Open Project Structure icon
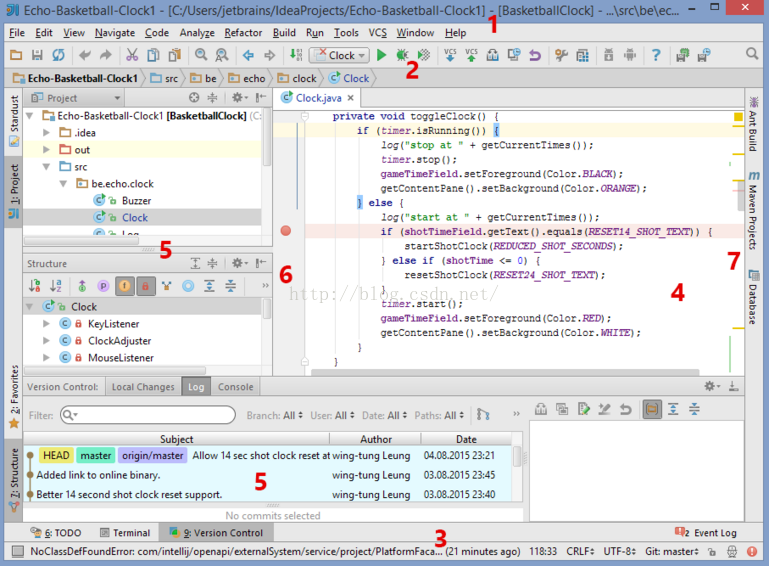Viewport: 769px width, 566px height. coord(582,55)
